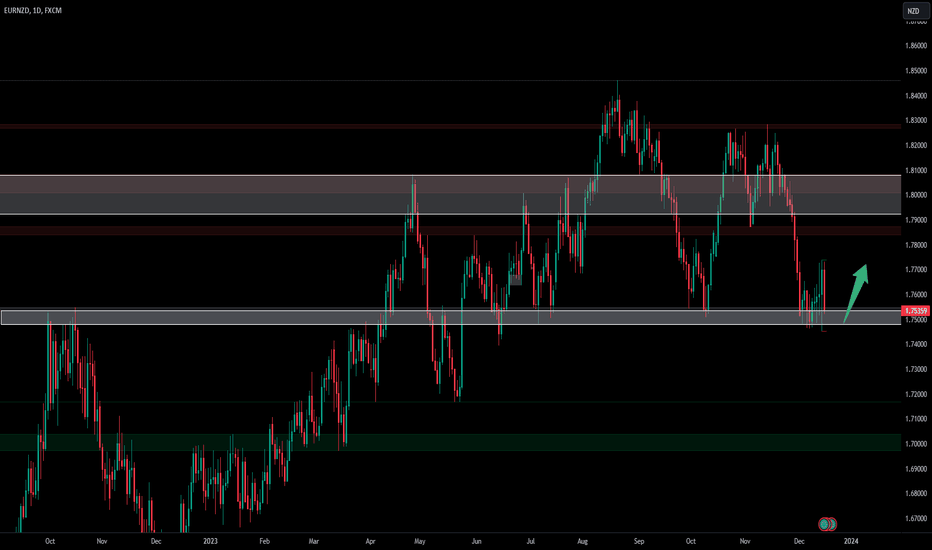Click the 1.86000 price scale label
This screenshot has width=932, height=550.
tap(916, 45)
